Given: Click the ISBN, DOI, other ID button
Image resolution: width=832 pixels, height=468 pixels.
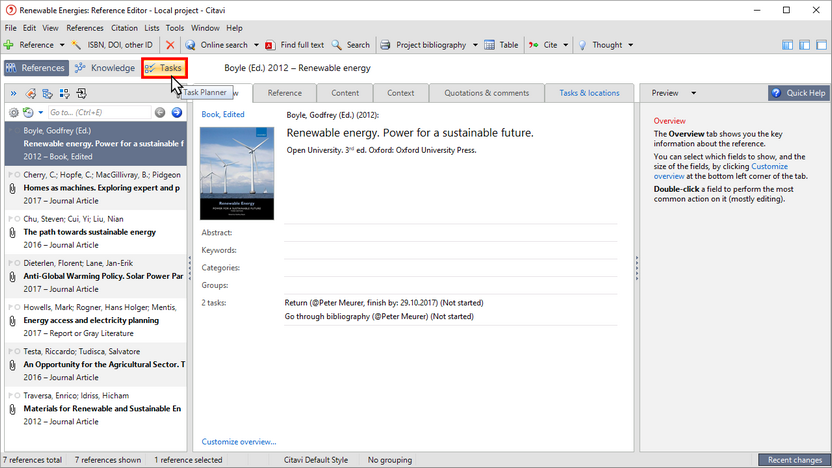Looking at the screenshot, I should [x=112, y=45].
